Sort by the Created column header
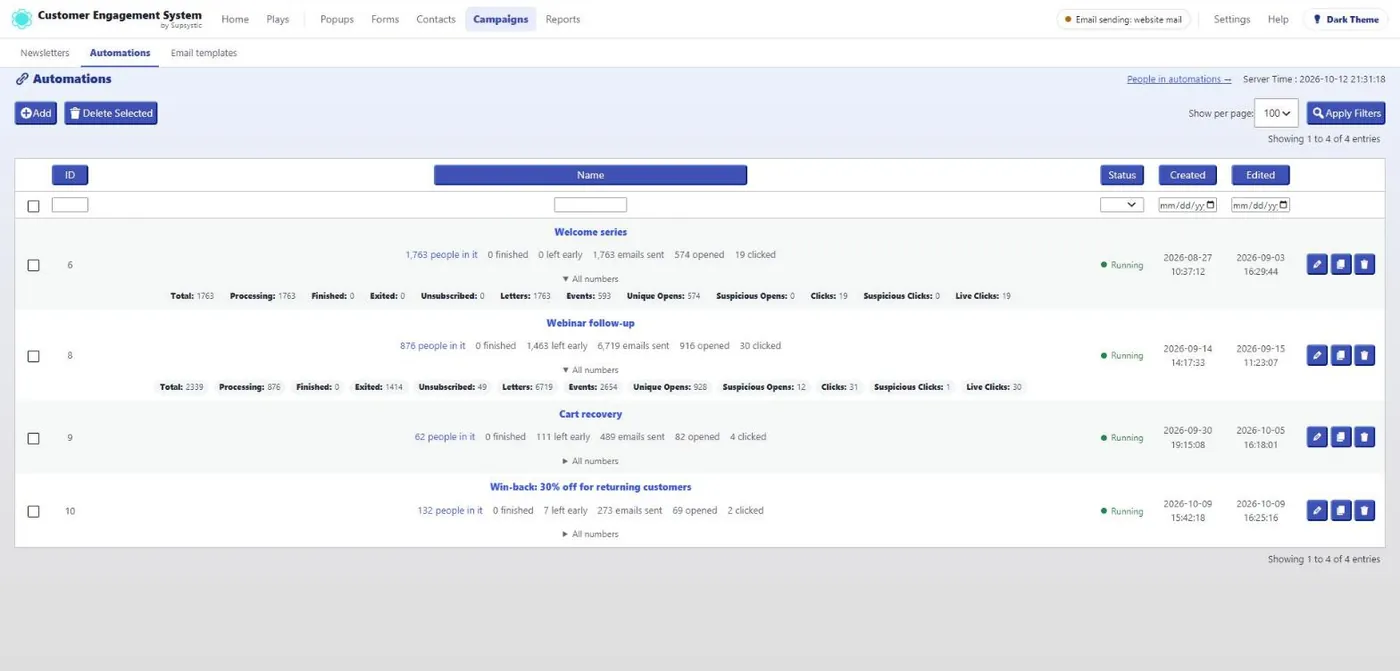The height and width of the screenshot is (671, 1400). point(1188,175)
